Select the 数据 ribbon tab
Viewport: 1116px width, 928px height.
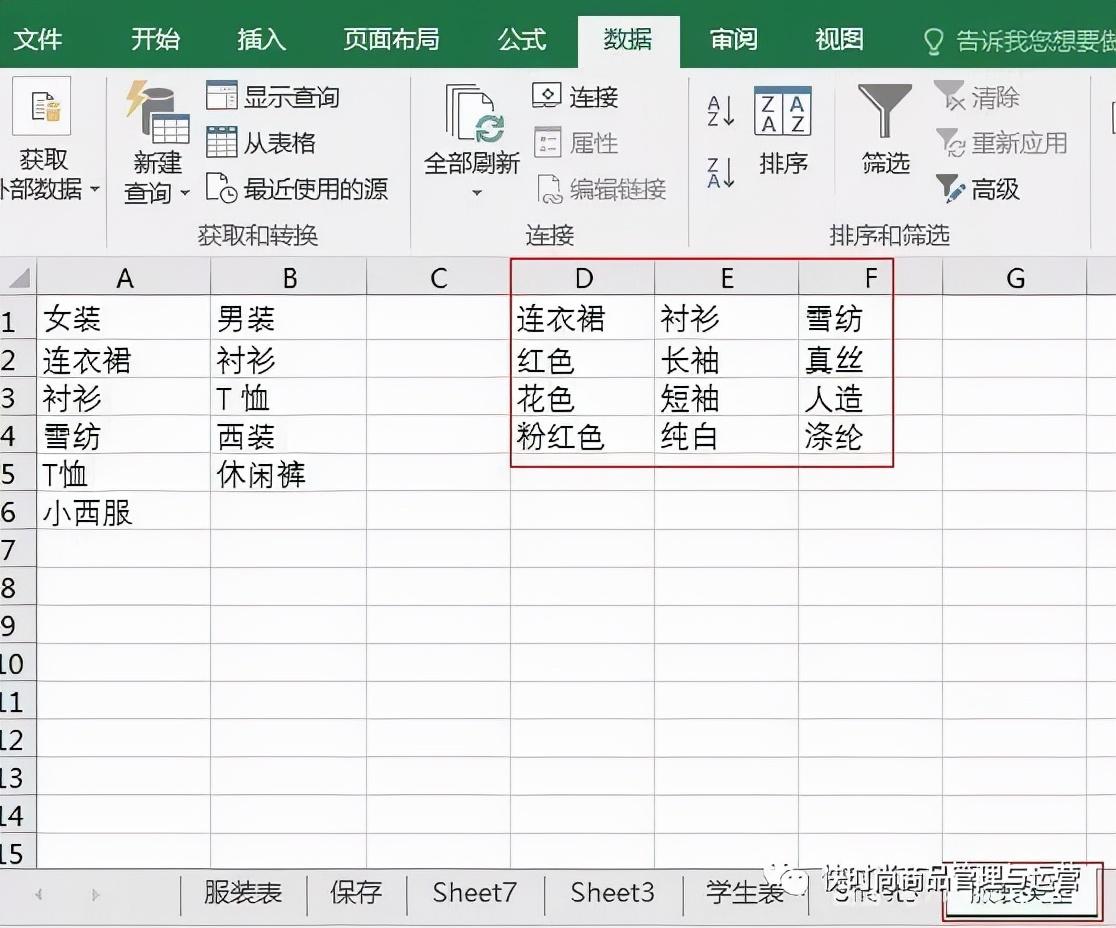tap(628, 39)
